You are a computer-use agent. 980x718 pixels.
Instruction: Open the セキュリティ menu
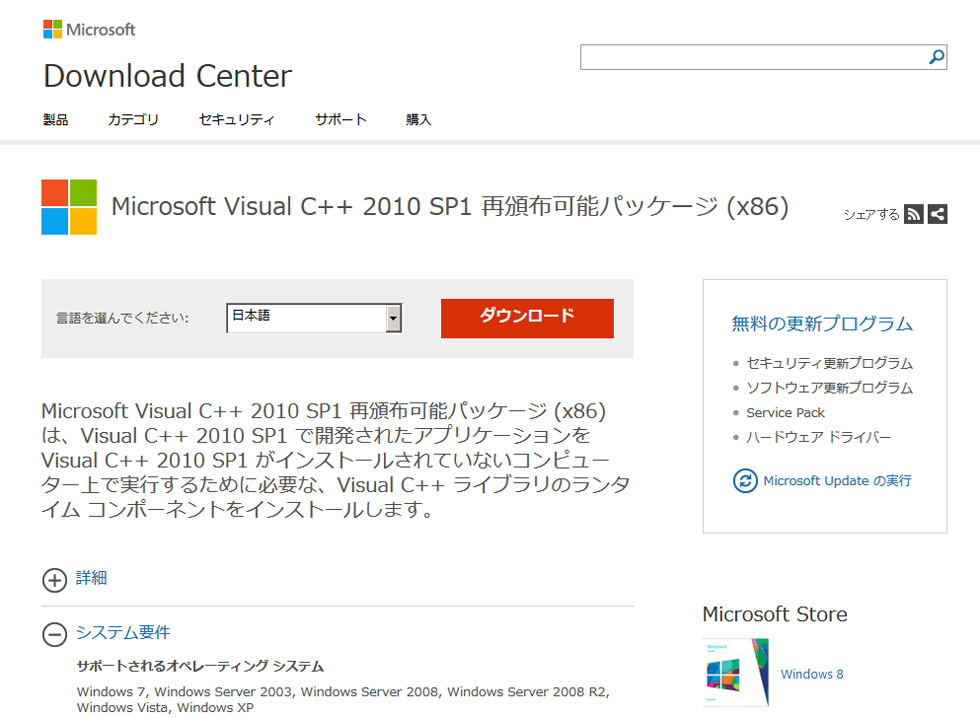pyautogui.click(x=236, y=119)
